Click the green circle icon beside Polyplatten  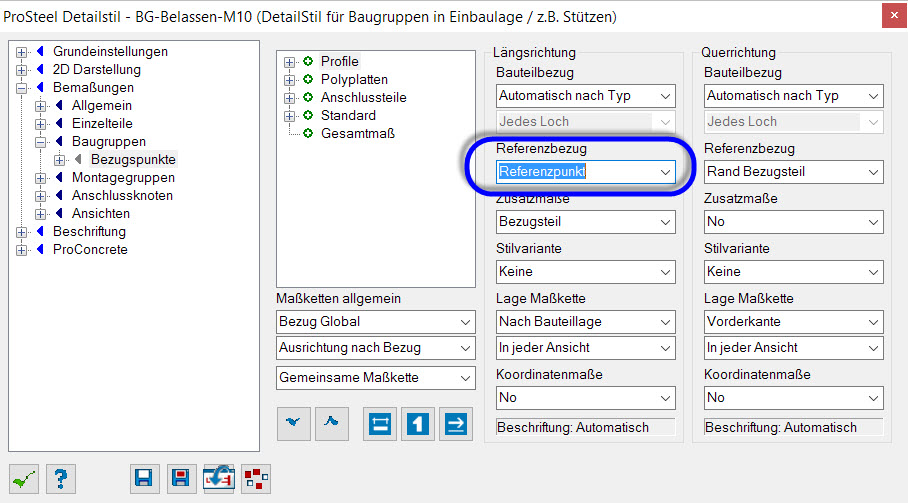point(308,79)
